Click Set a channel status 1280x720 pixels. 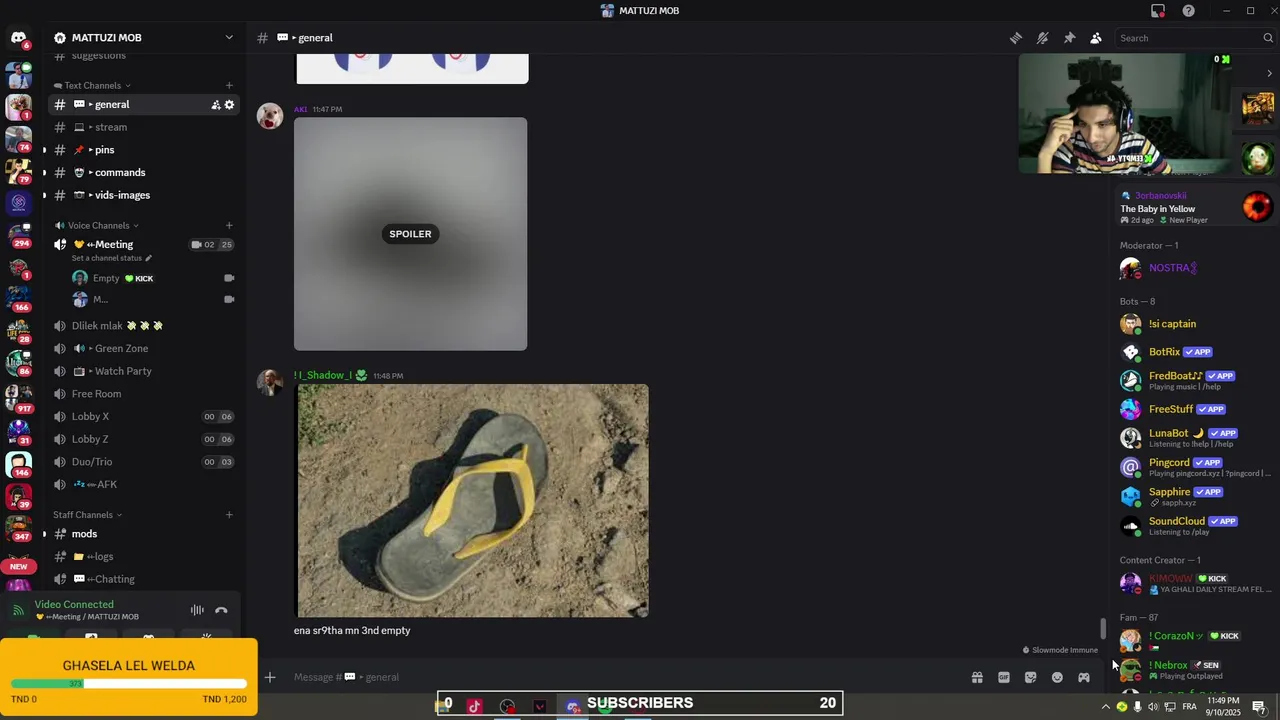(112, 258)
